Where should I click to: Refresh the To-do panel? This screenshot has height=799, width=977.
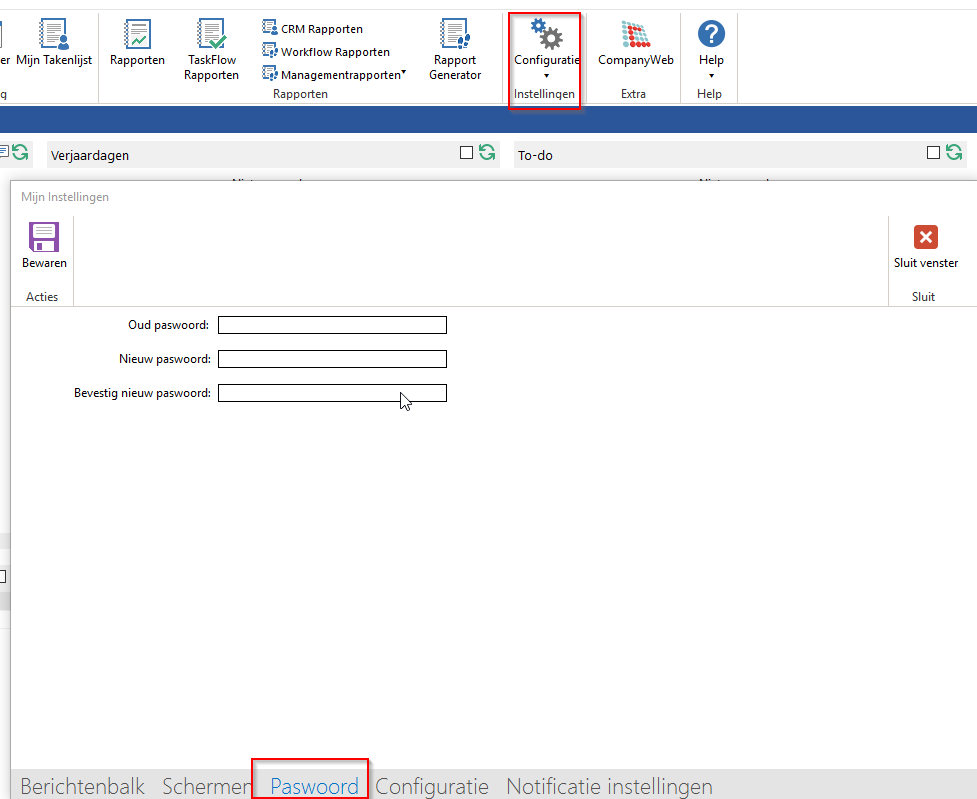[x=954, y=153]
